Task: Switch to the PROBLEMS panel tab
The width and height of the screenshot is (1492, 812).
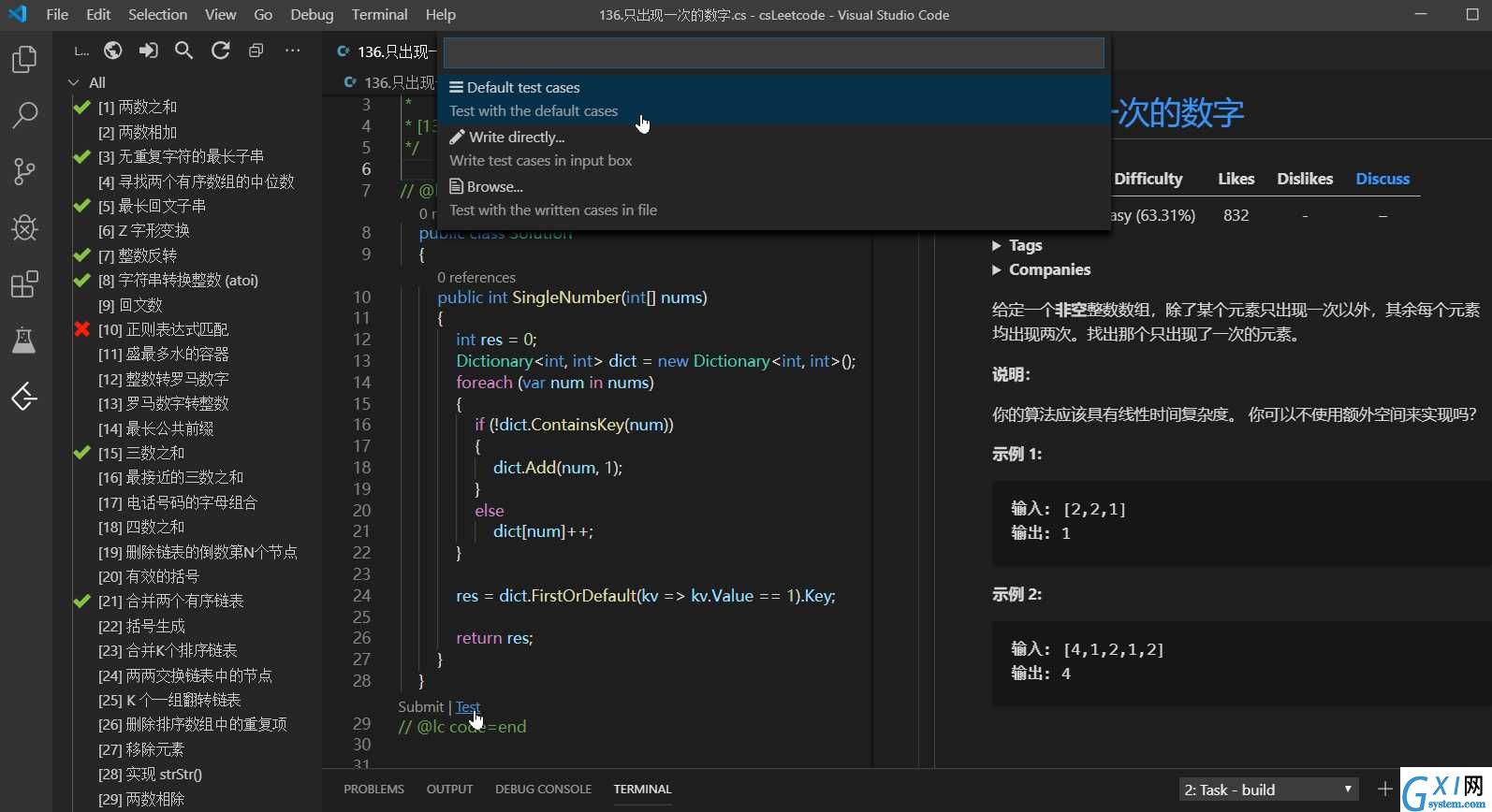Action: [x=373, y=790]
